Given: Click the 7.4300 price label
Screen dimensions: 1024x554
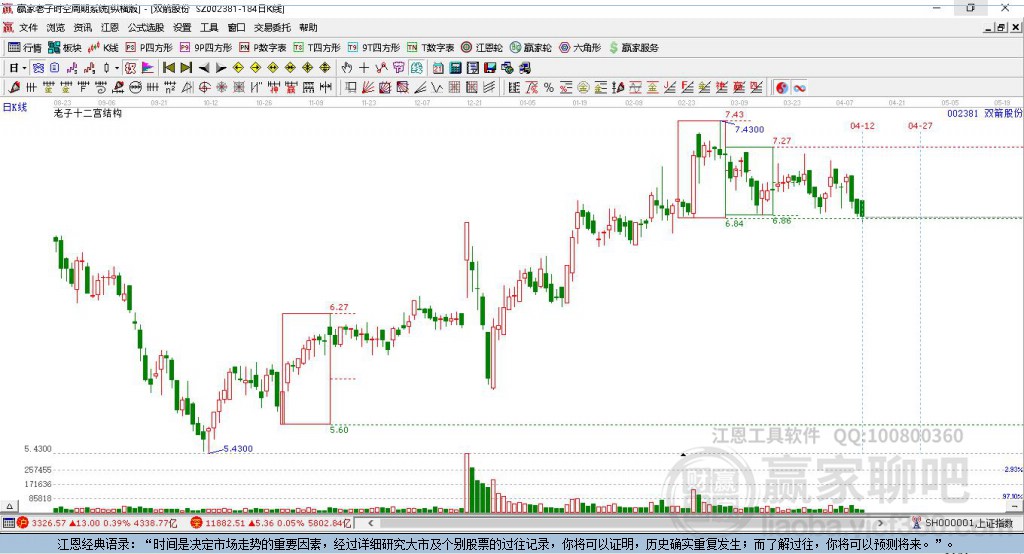Looking at the screenshot, I should click(750, 129).
